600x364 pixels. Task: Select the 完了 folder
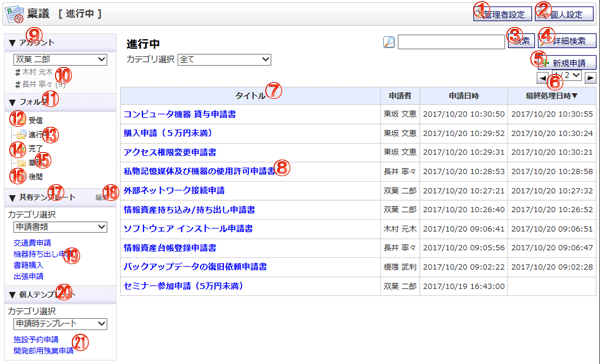click(x=36, y=149)
